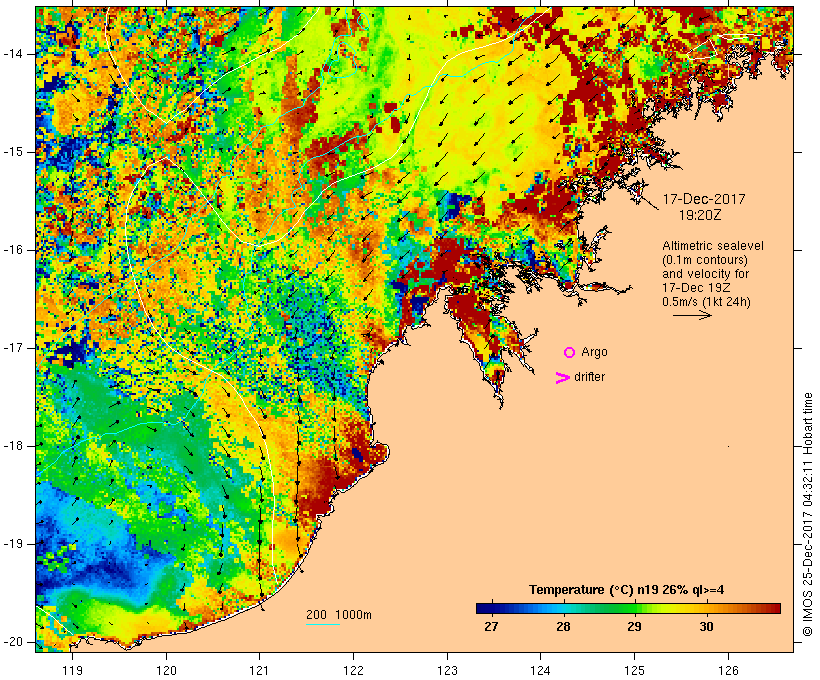Click the '(0.1m contours)' caption line
The height and width of the screenshot is (680, 820).
click(x=705, y=260)
